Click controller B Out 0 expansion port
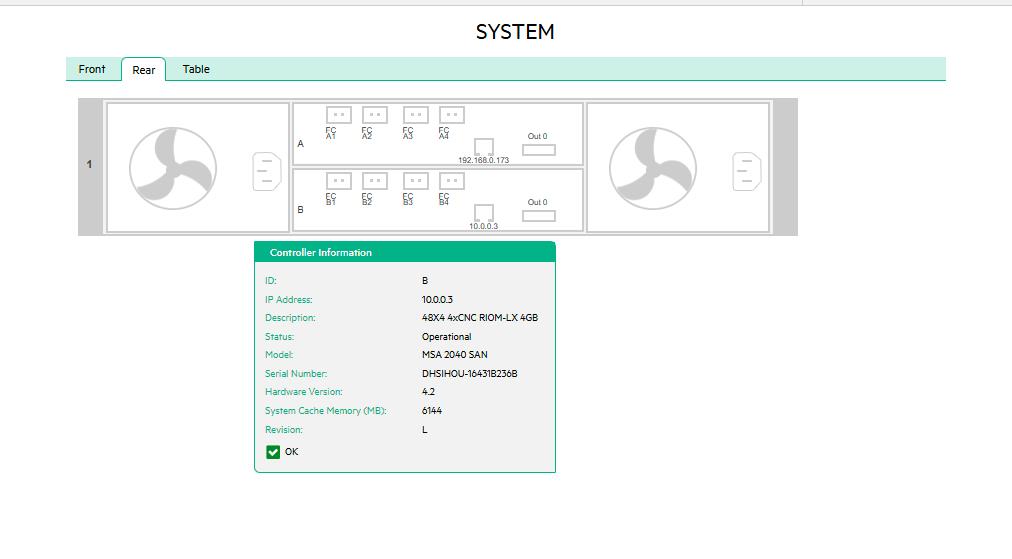 [x=539, y=216]
